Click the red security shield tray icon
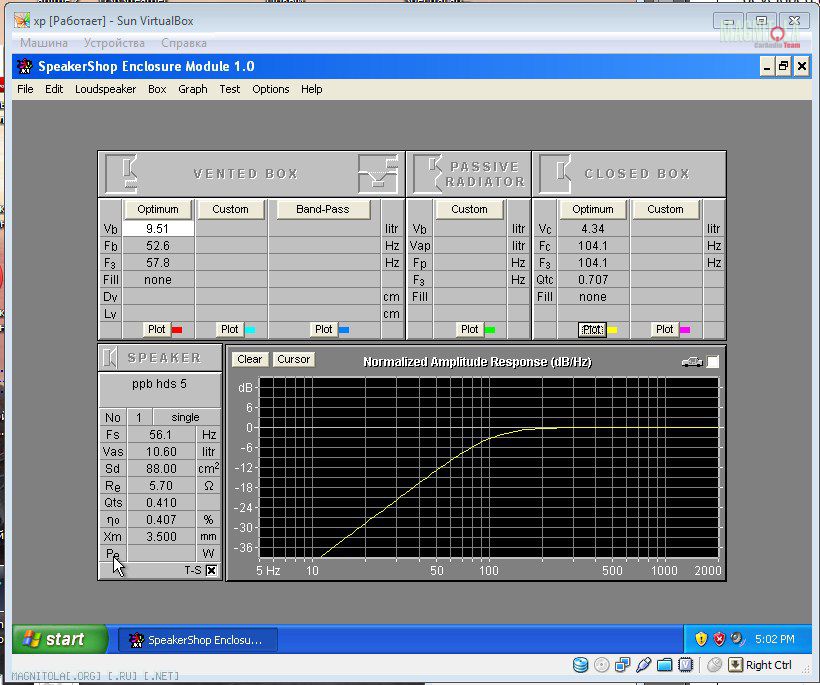 click(x=718, y=639)
